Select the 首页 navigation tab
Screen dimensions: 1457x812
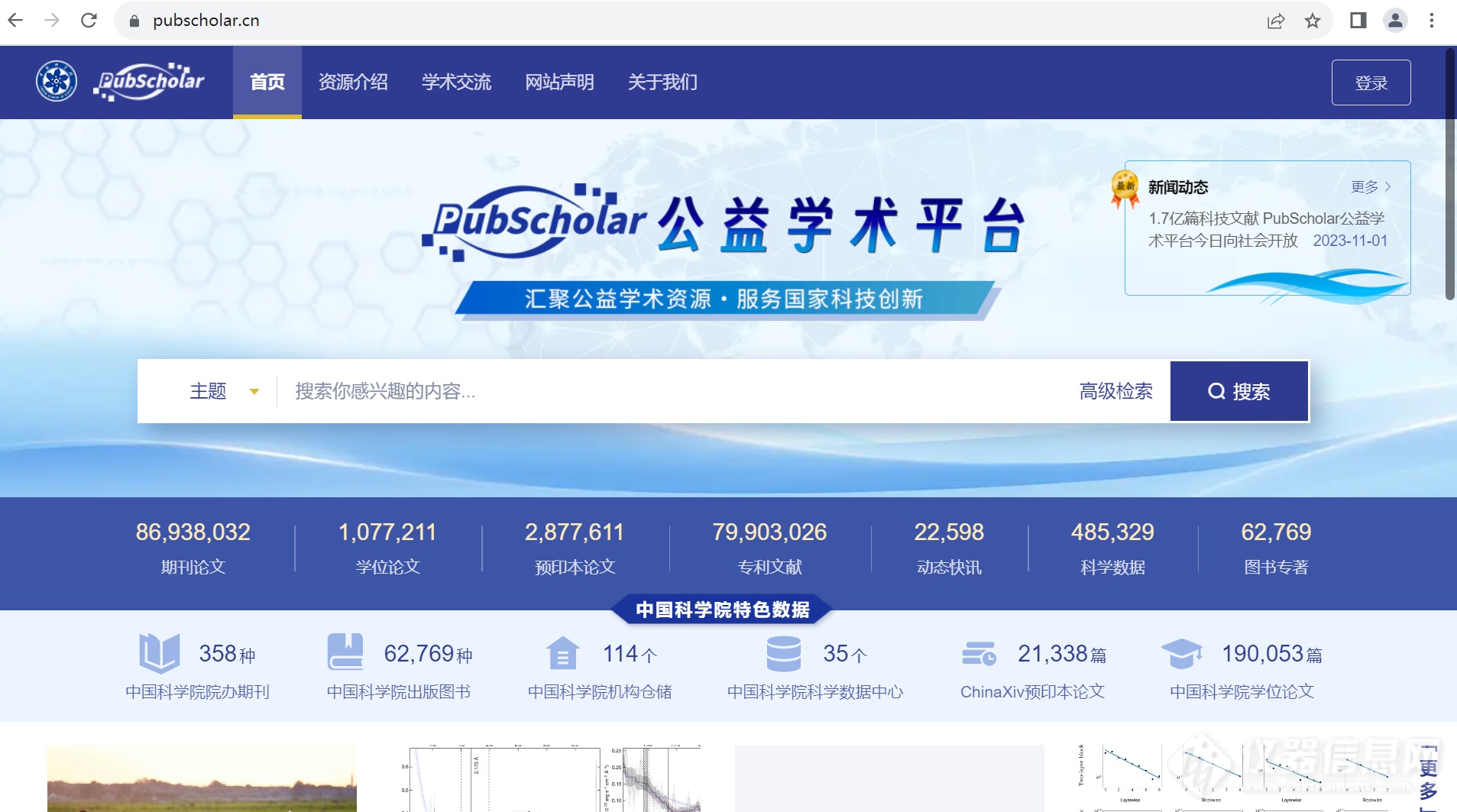coord(267,82)
